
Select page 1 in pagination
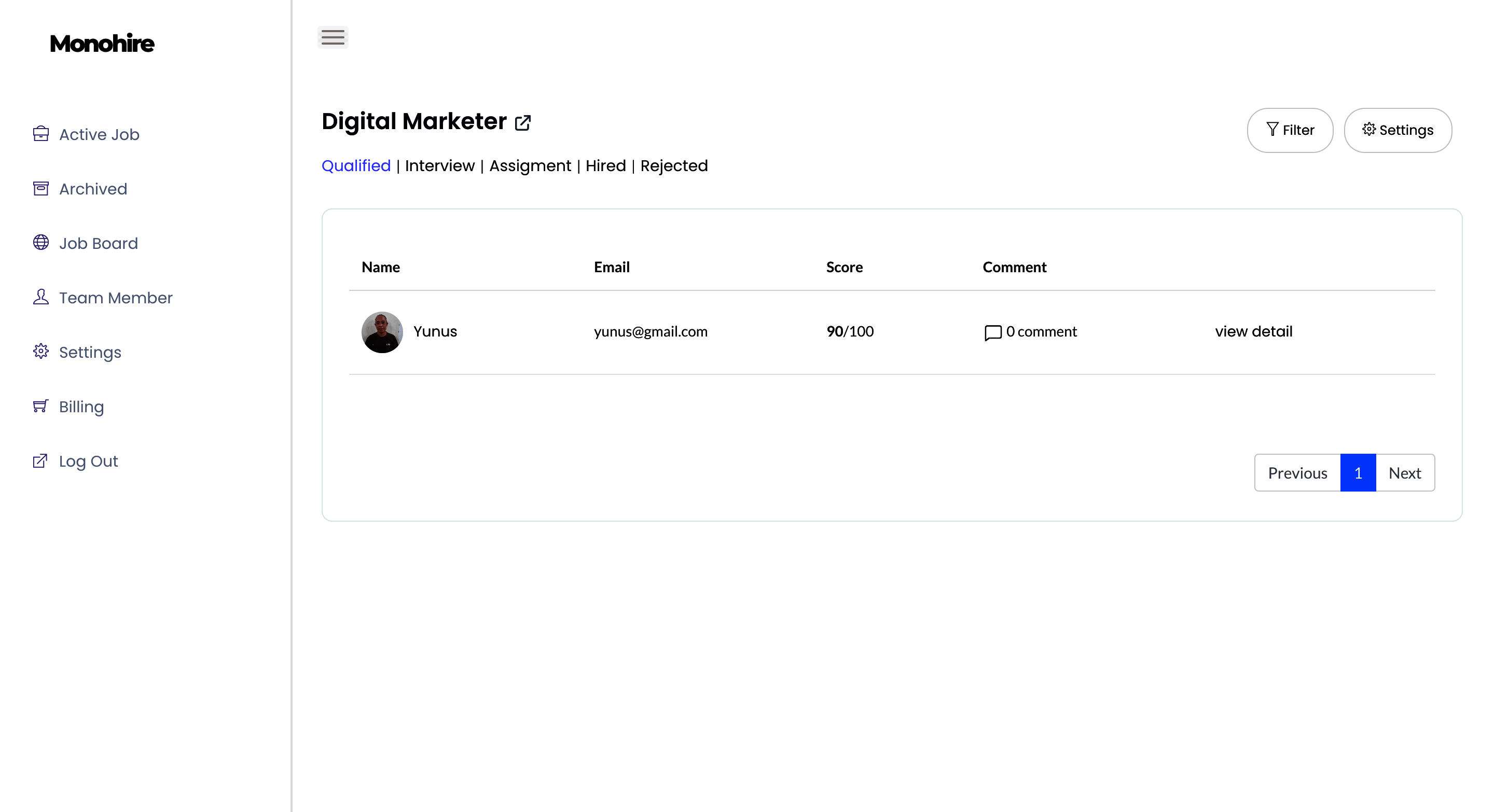pyautogui.click(x=1357, y=473)
